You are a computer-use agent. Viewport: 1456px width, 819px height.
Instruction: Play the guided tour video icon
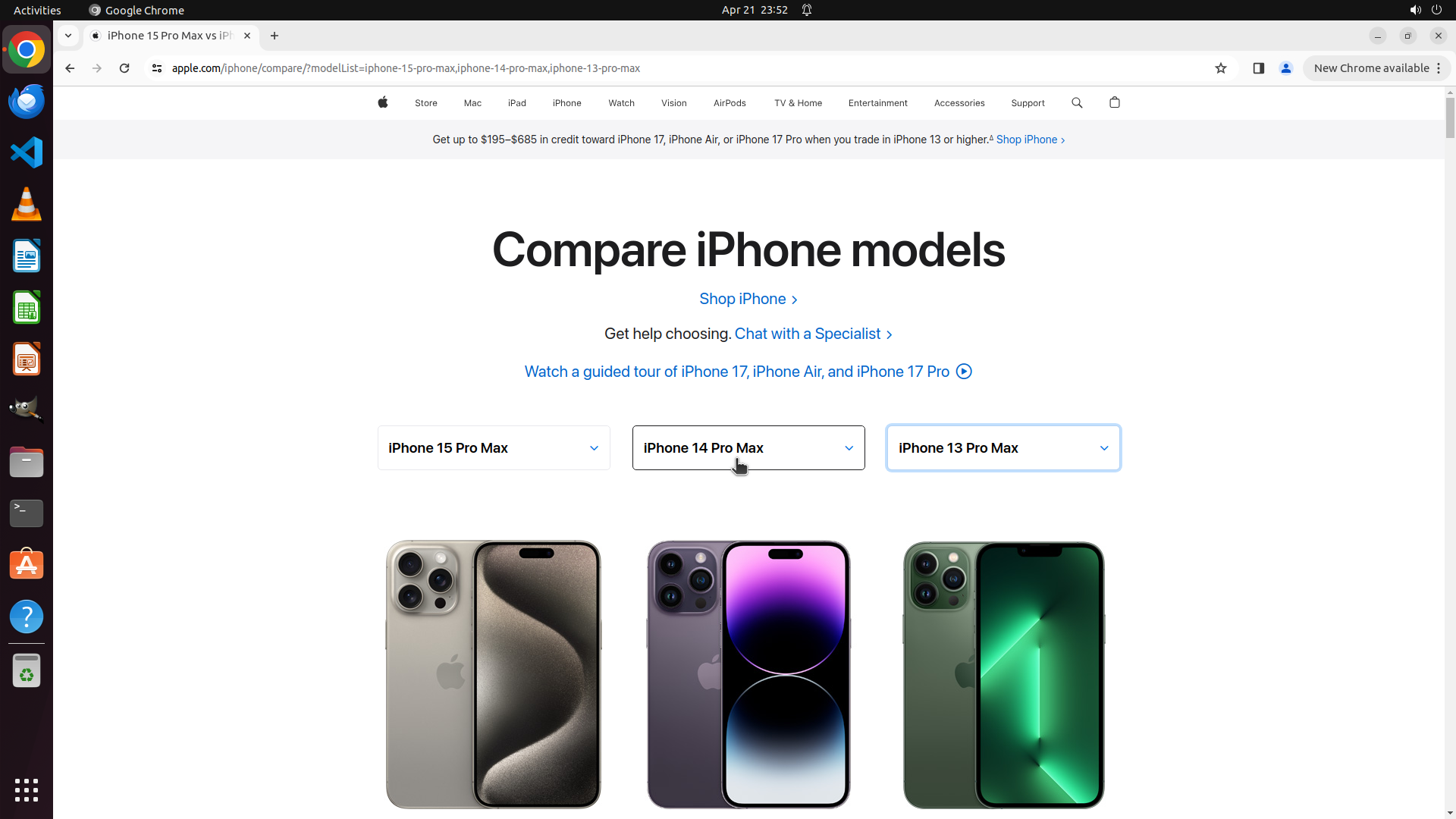coord(964,372)
